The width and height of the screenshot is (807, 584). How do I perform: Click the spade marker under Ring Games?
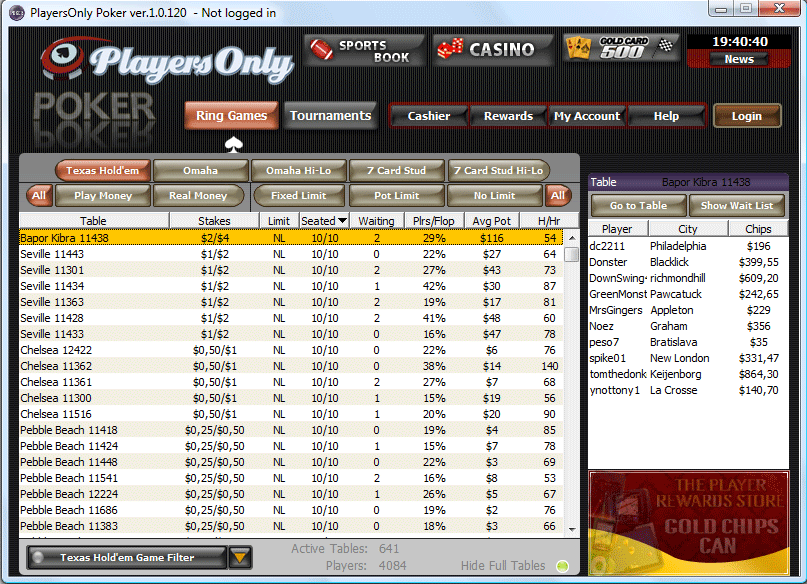(x=234, y=145)
